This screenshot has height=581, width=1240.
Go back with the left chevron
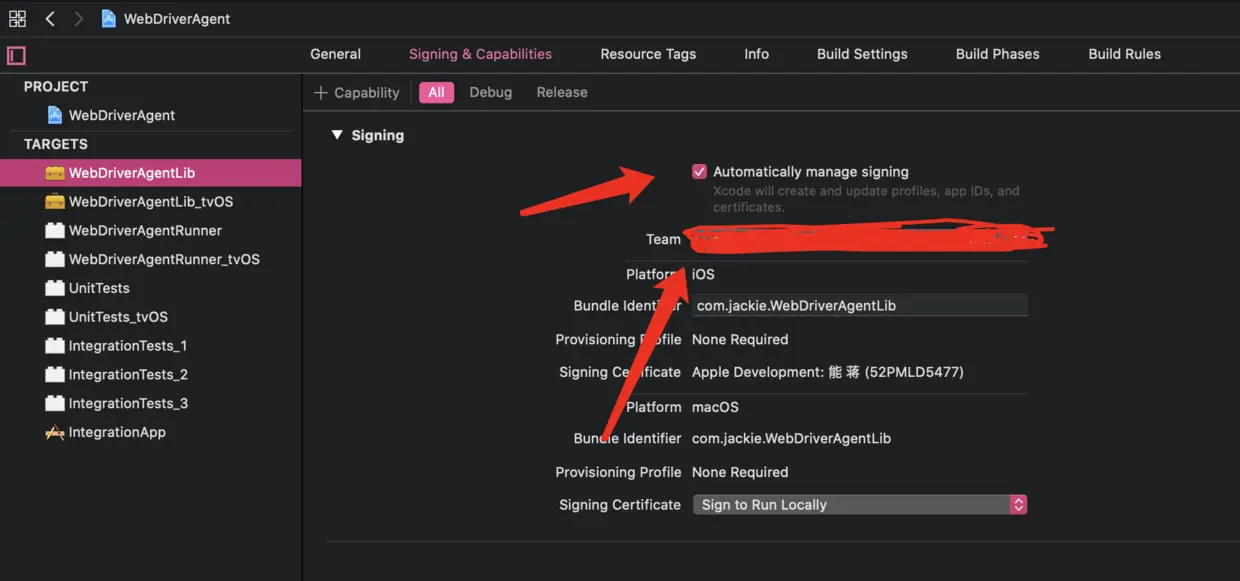50,19
